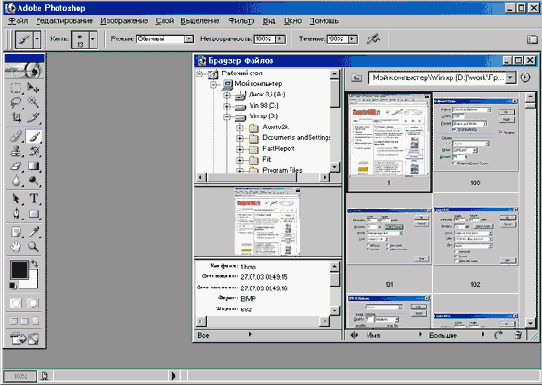Select the Eraser tool
542x385 pixels.
coord(16,166)
